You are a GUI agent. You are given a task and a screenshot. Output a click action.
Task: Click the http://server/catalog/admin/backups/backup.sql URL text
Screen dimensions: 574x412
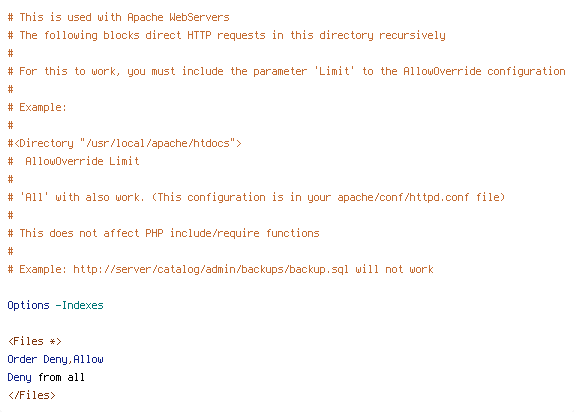pyautogui.click(x=211, y=270)
